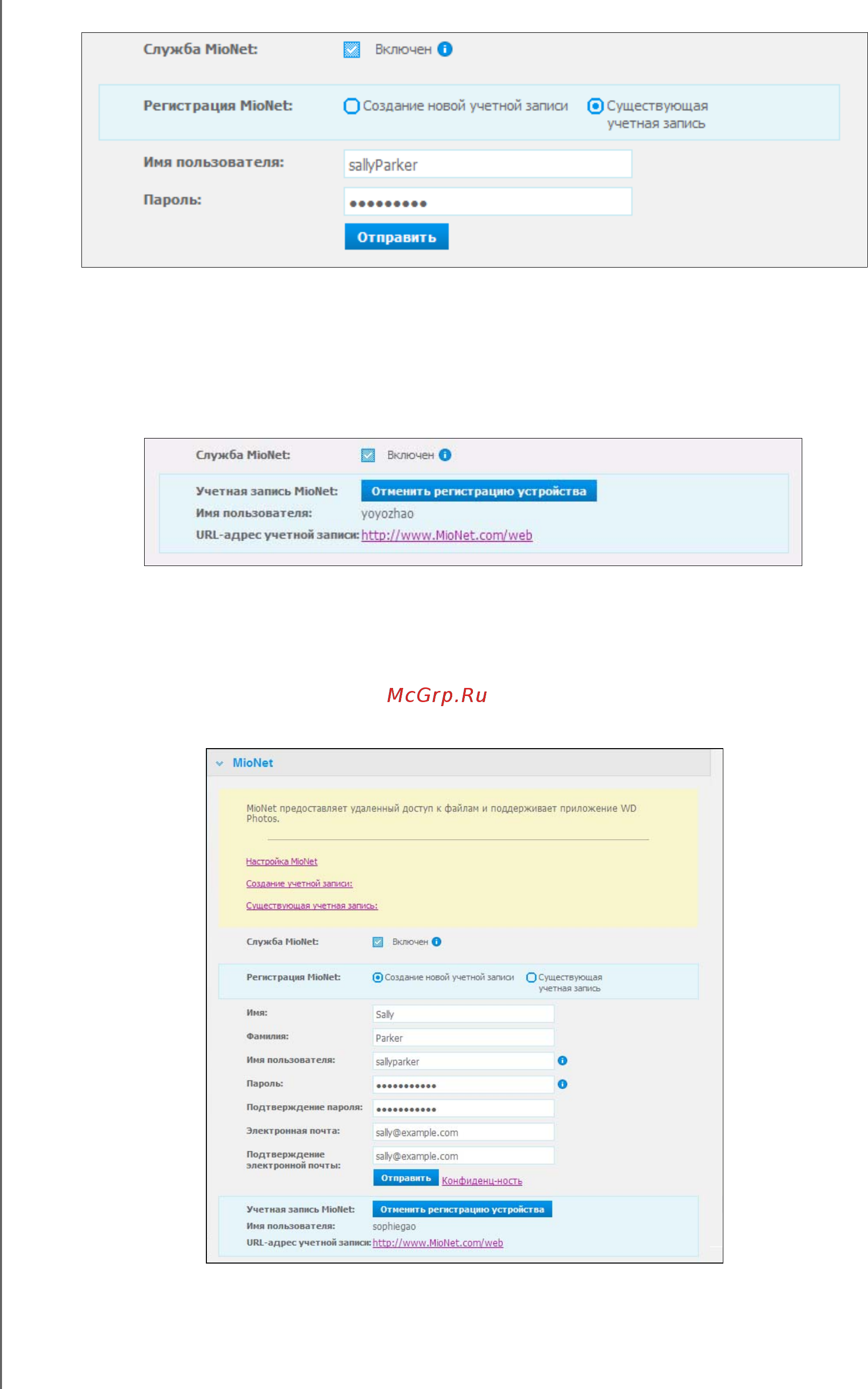
Task: Click unregister device button in sophiegao panel
Action: [462, 1209]
